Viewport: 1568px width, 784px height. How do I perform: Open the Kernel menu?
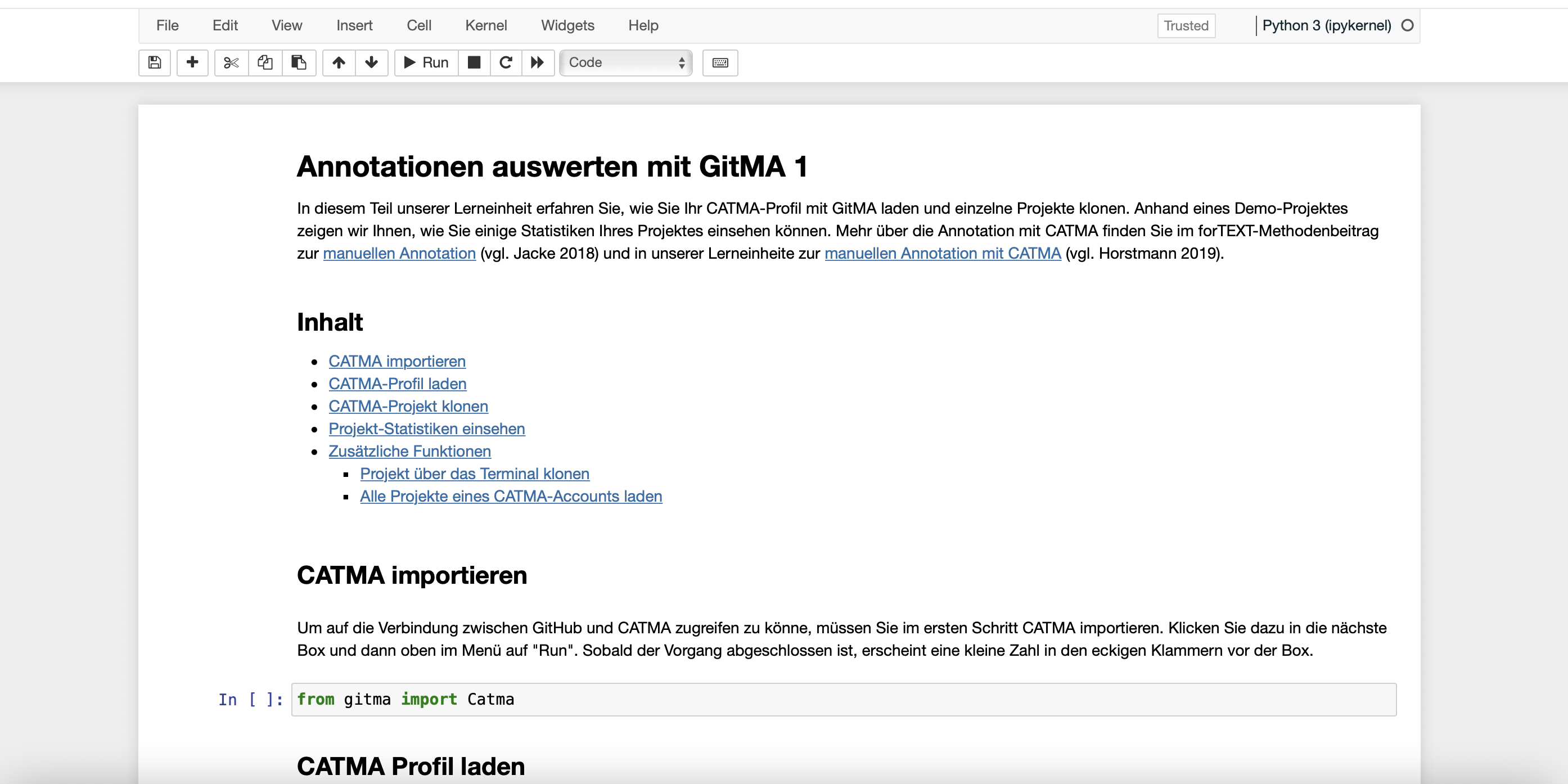click(486, 25)
